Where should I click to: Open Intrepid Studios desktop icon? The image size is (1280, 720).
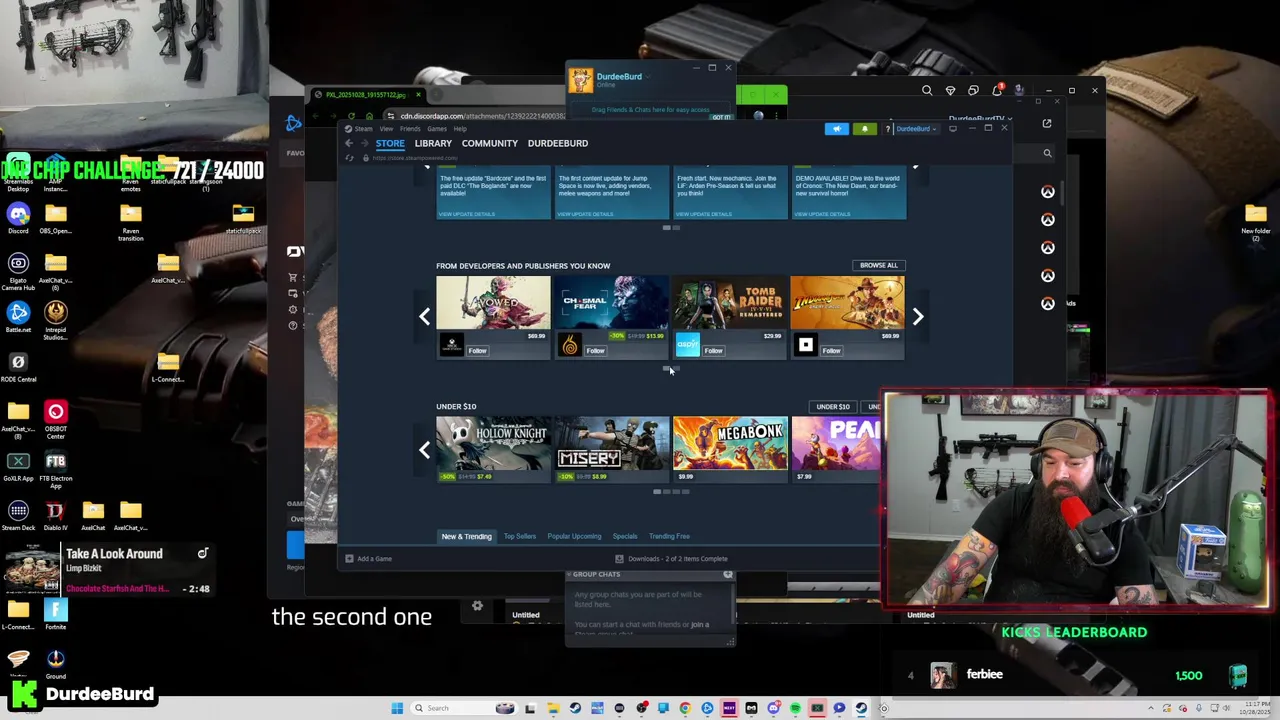click(55, 321)
